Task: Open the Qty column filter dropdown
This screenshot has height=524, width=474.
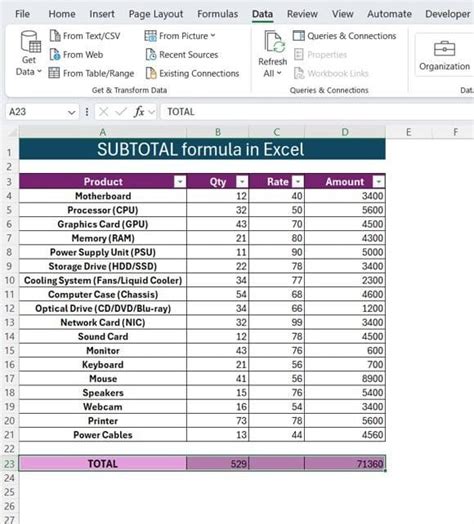Action: click(x=242, y=182)
